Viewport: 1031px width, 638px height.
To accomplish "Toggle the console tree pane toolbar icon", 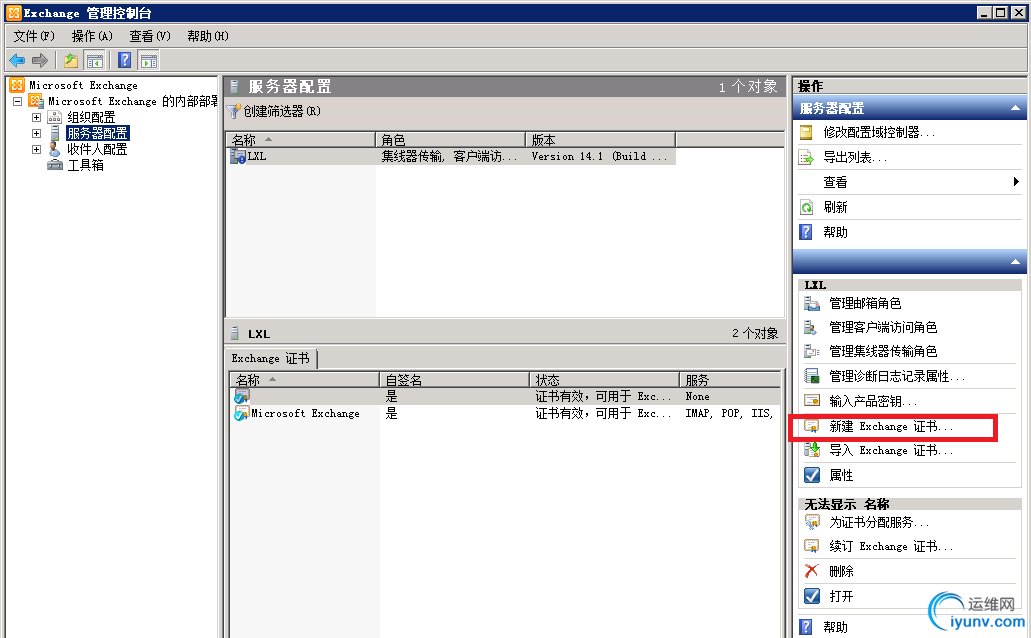I will click(95, 61).
